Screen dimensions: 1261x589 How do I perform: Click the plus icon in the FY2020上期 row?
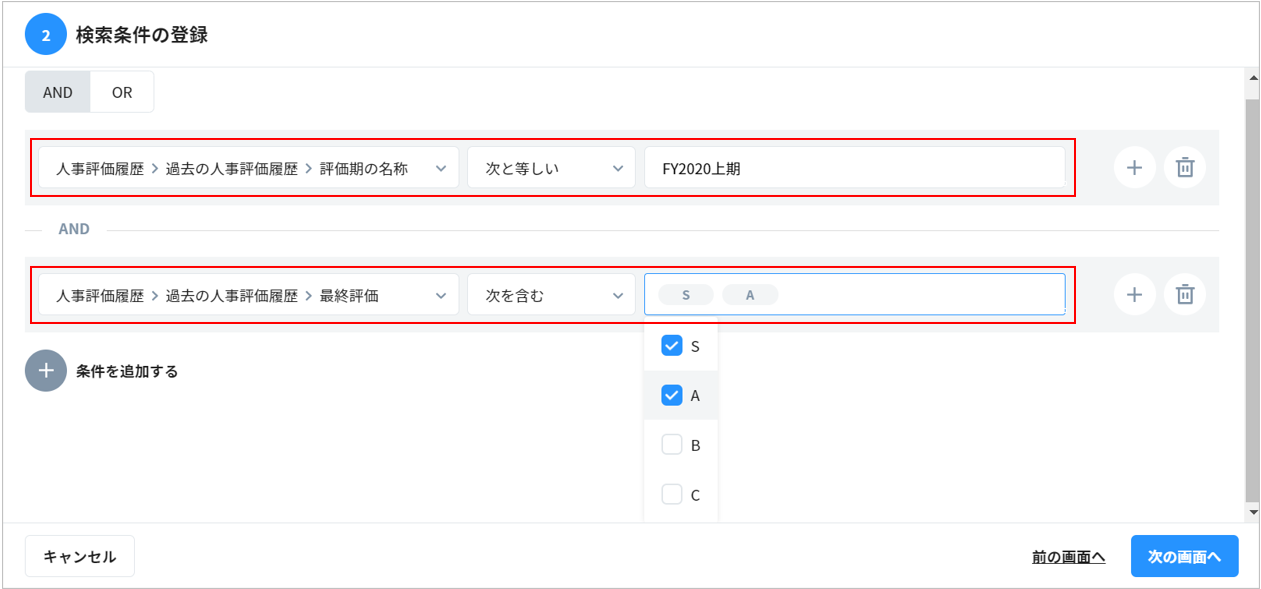[x=1134, y=168]
